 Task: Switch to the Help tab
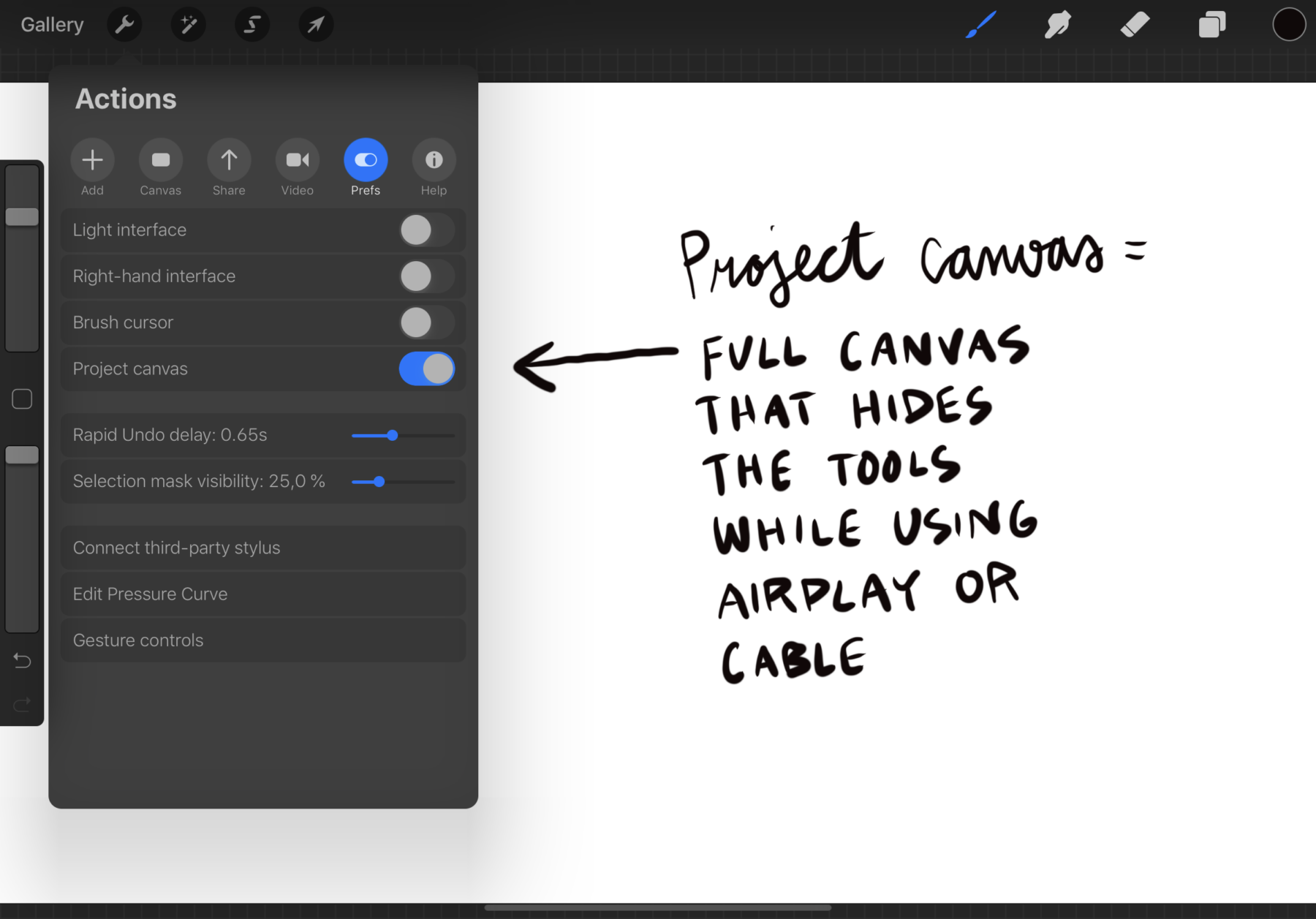click(x=434, y=167)
